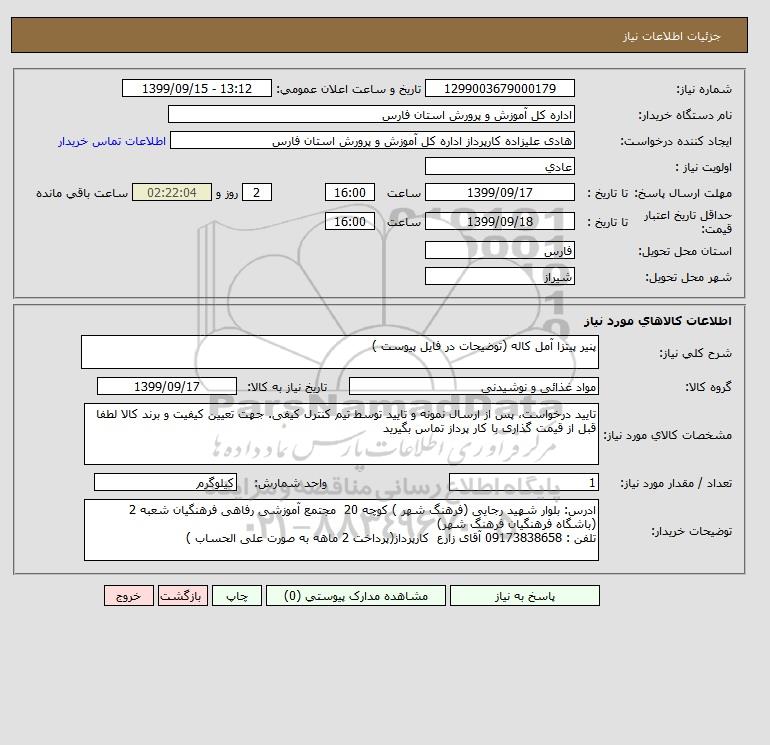Click response deadline date 1399/09/17 field
The width and height of the screenshot is (770, 745).
[x=499, y=193]
